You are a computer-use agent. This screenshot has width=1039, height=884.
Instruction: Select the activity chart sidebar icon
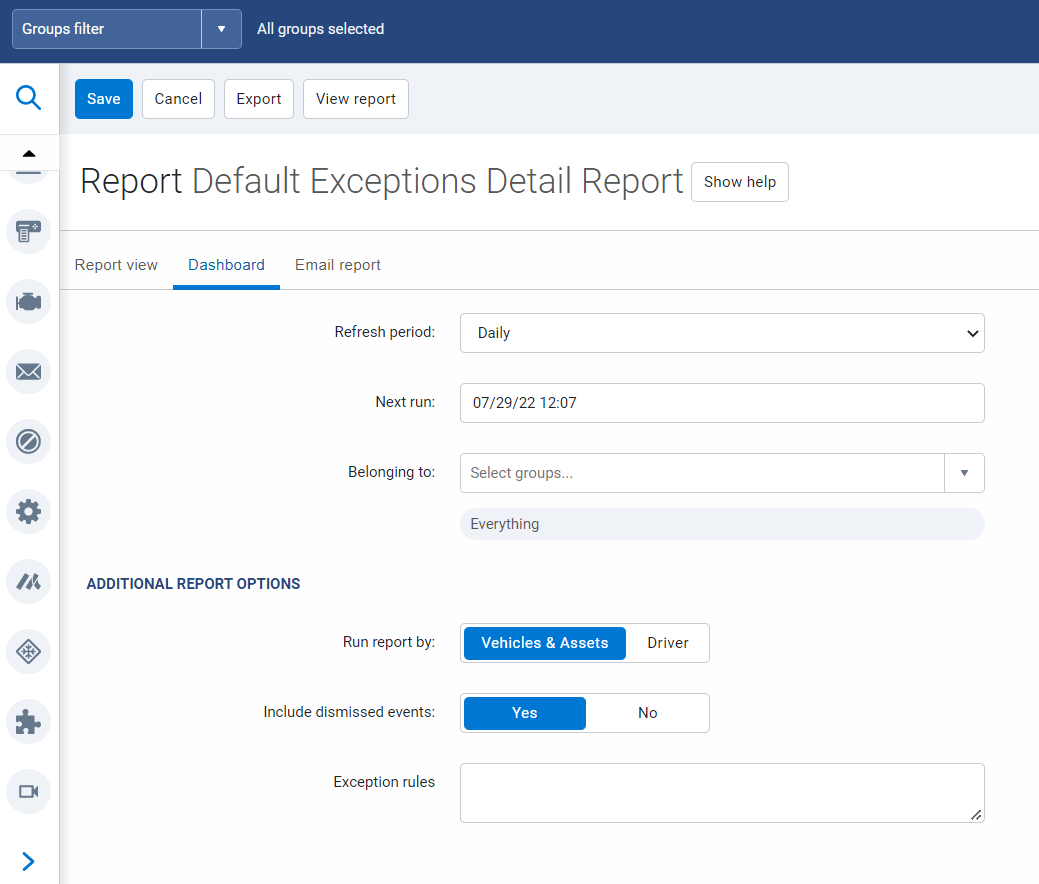[x=27, y=581]
